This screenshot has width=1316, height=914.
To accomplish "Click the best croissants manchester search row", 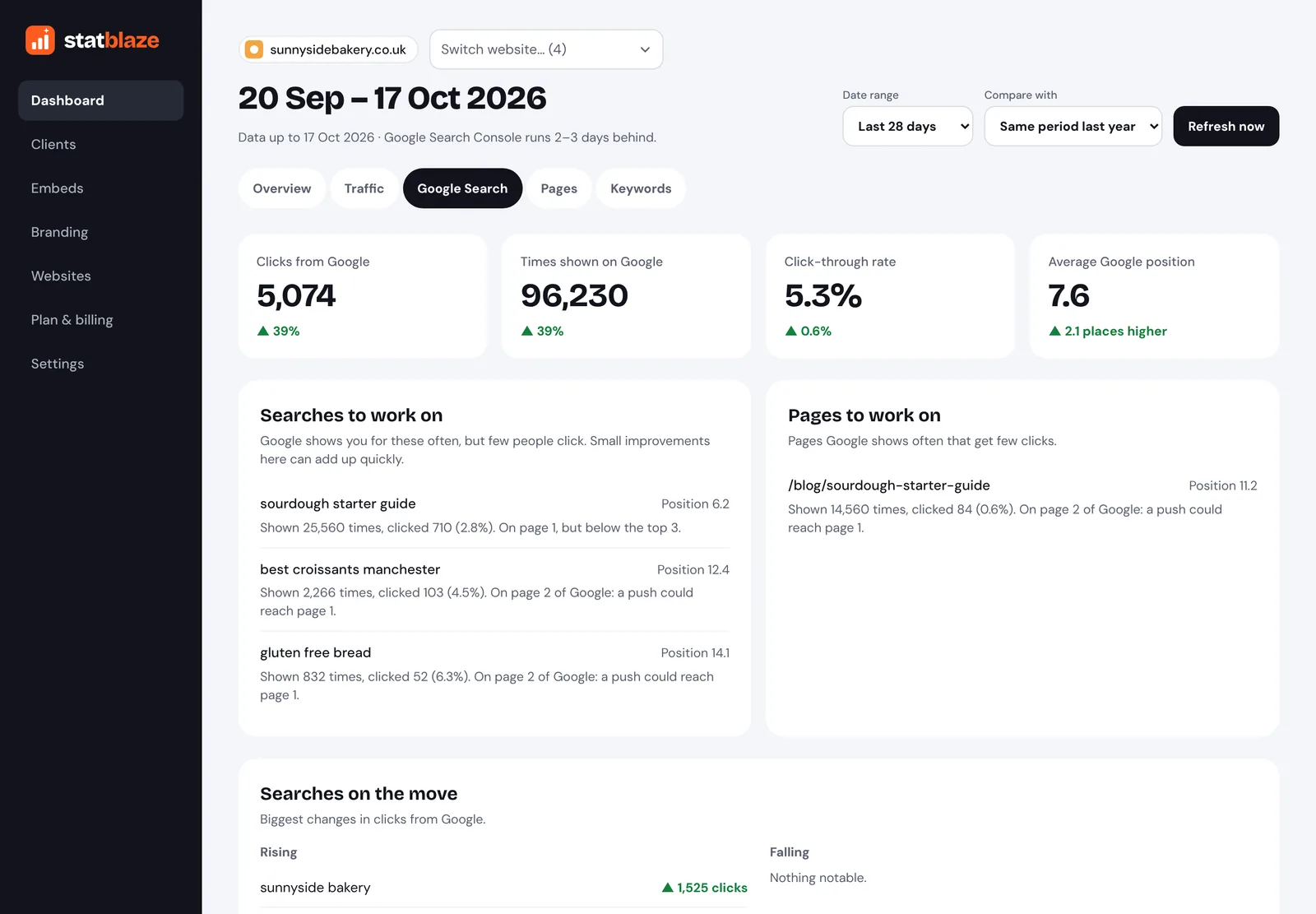I will tap(494, 590).
